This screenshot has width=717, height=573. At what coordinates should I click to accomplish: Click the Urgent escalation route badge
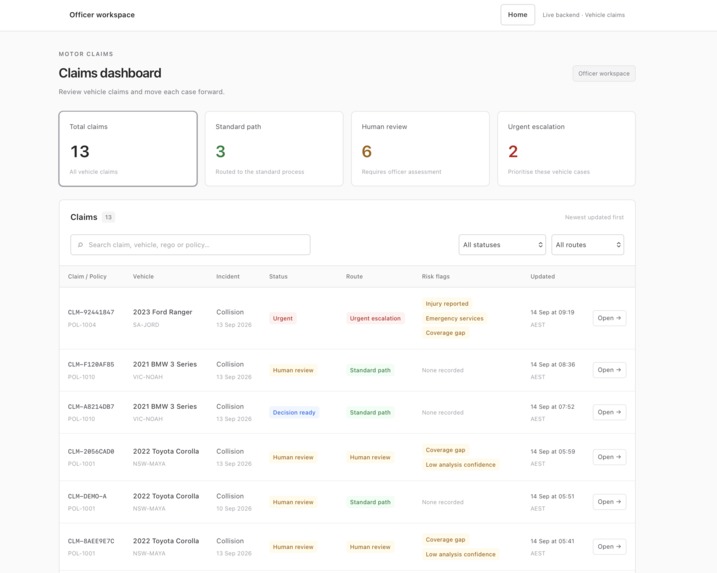(375, 318)
